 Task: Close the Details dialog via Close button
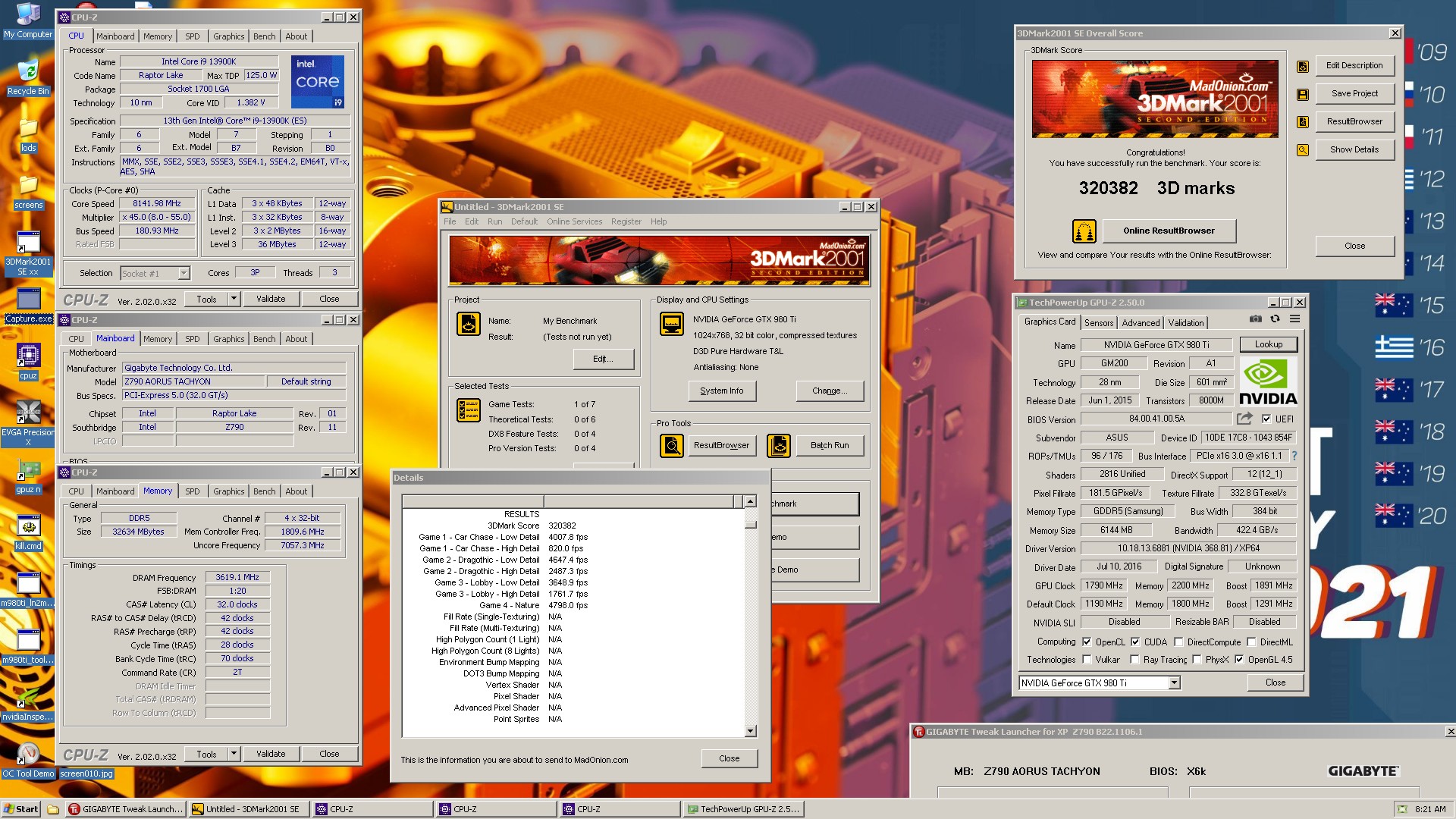729,758
